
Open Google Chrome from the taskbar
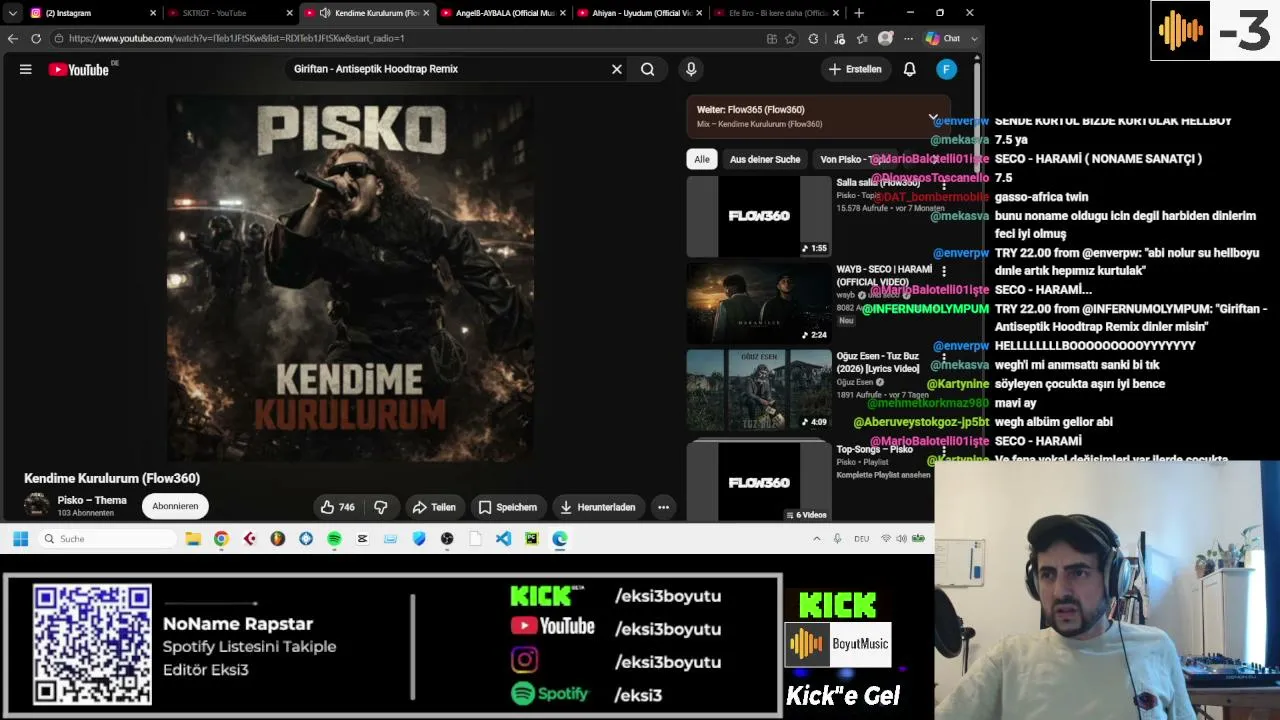click(221, 538)
